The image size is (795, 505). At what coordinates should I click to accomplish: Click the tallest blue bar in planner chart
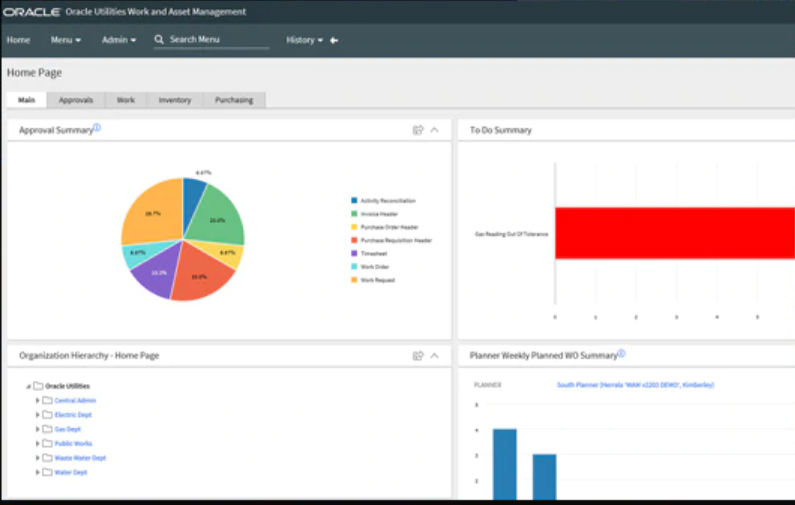point(505,464)
